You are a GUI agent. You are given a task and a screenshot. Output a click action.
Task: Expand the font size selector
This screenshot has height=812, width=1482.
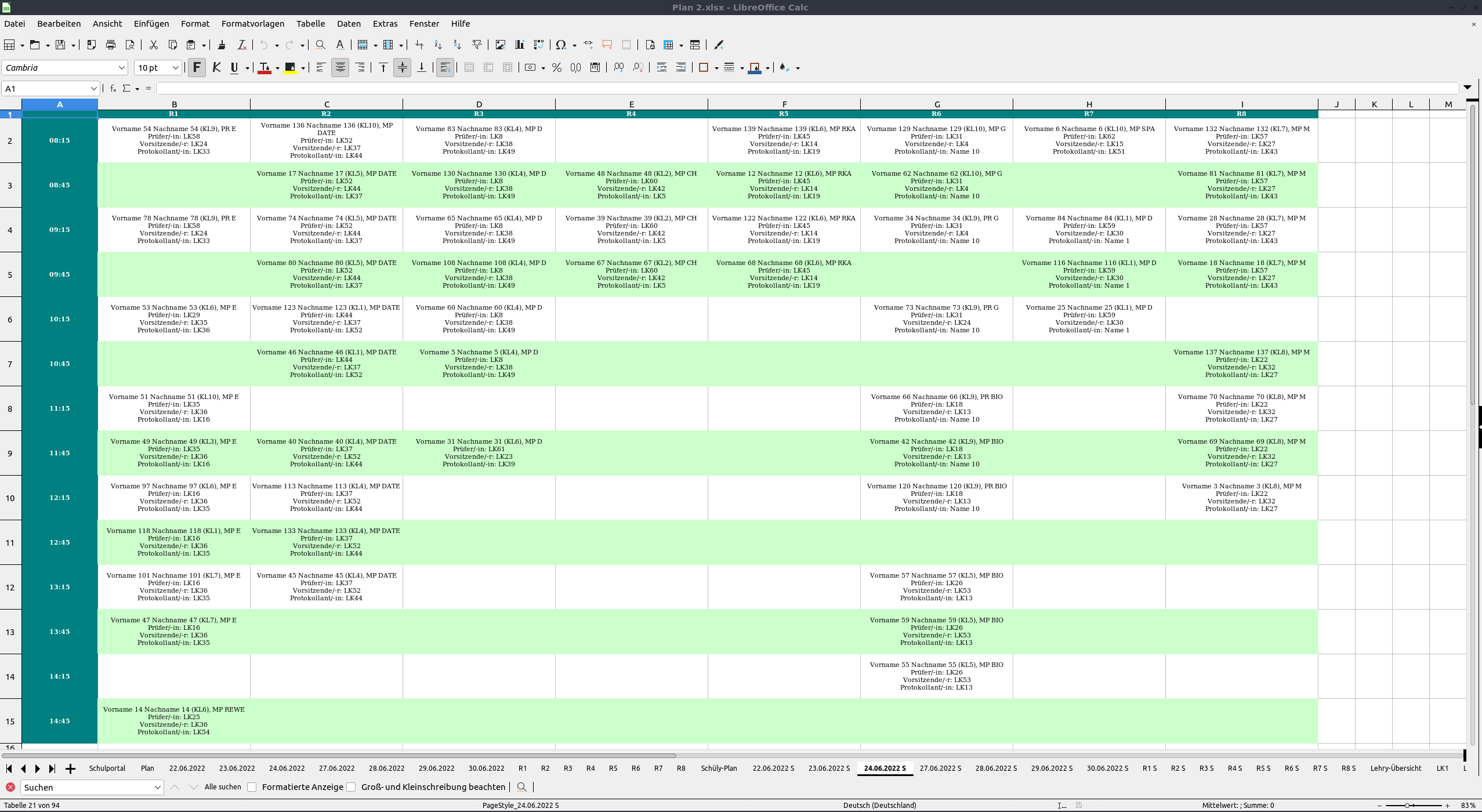[x=175, y=68]
